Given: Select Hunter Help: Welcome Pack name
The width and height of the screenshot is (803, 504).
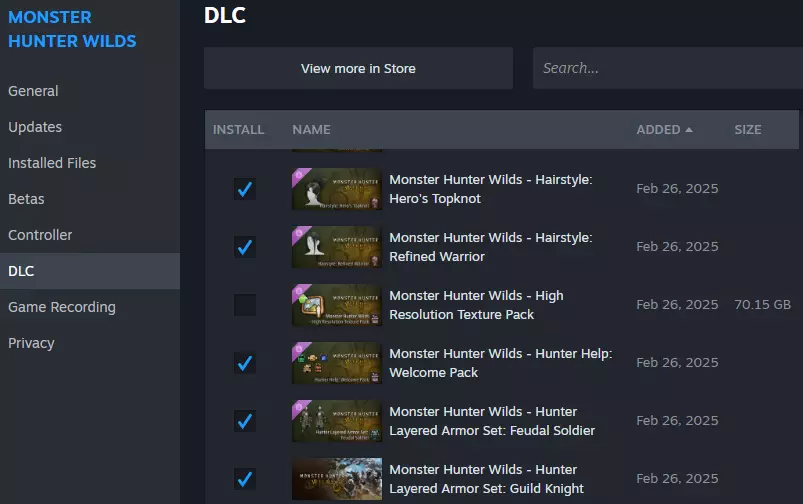Looking at the screenshot, I should (x=501, y=363).
